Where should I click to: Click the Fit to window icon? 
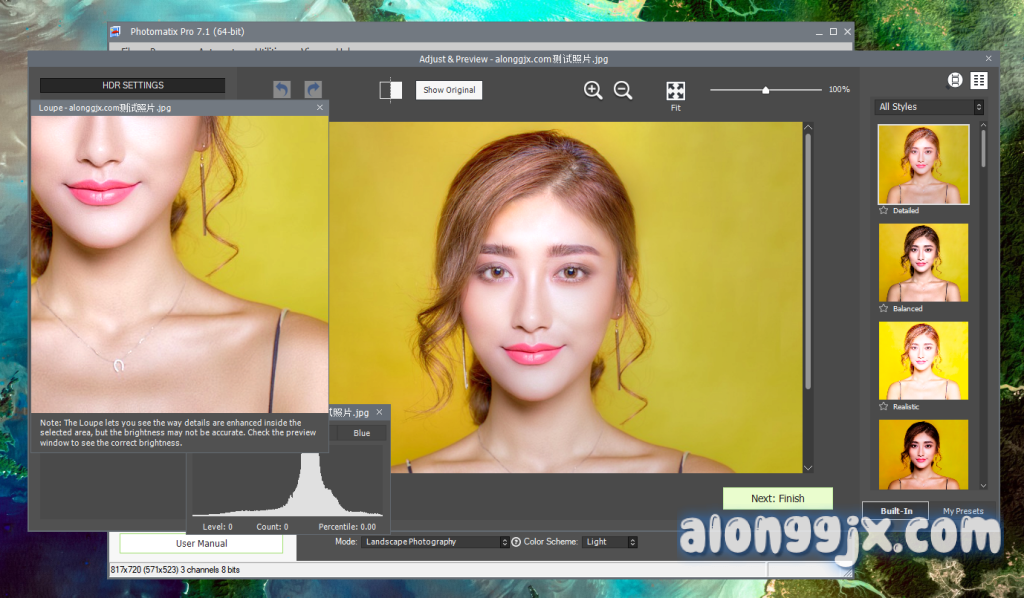676,91
